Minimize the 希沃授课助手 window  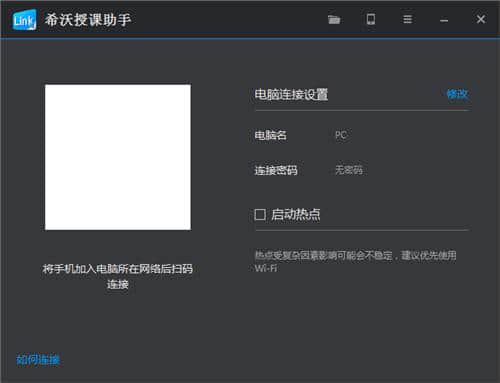[444, 21]
